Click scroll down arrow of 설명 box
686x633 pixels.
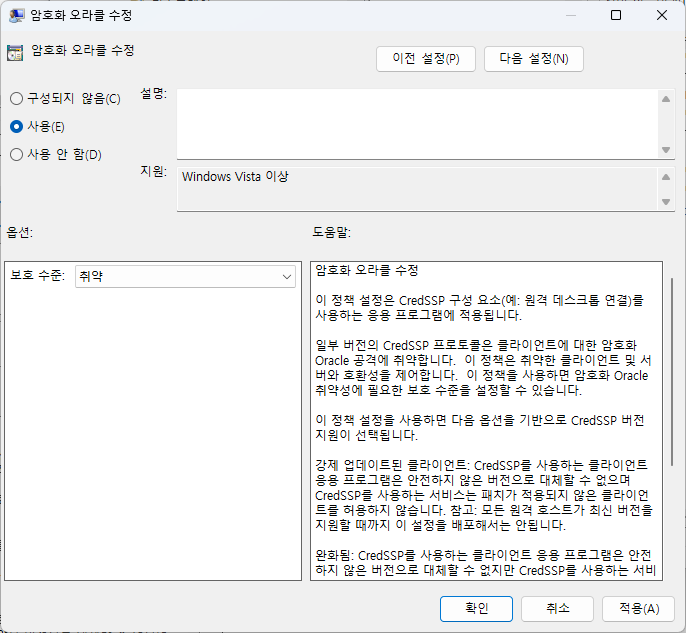pos(666,150)
